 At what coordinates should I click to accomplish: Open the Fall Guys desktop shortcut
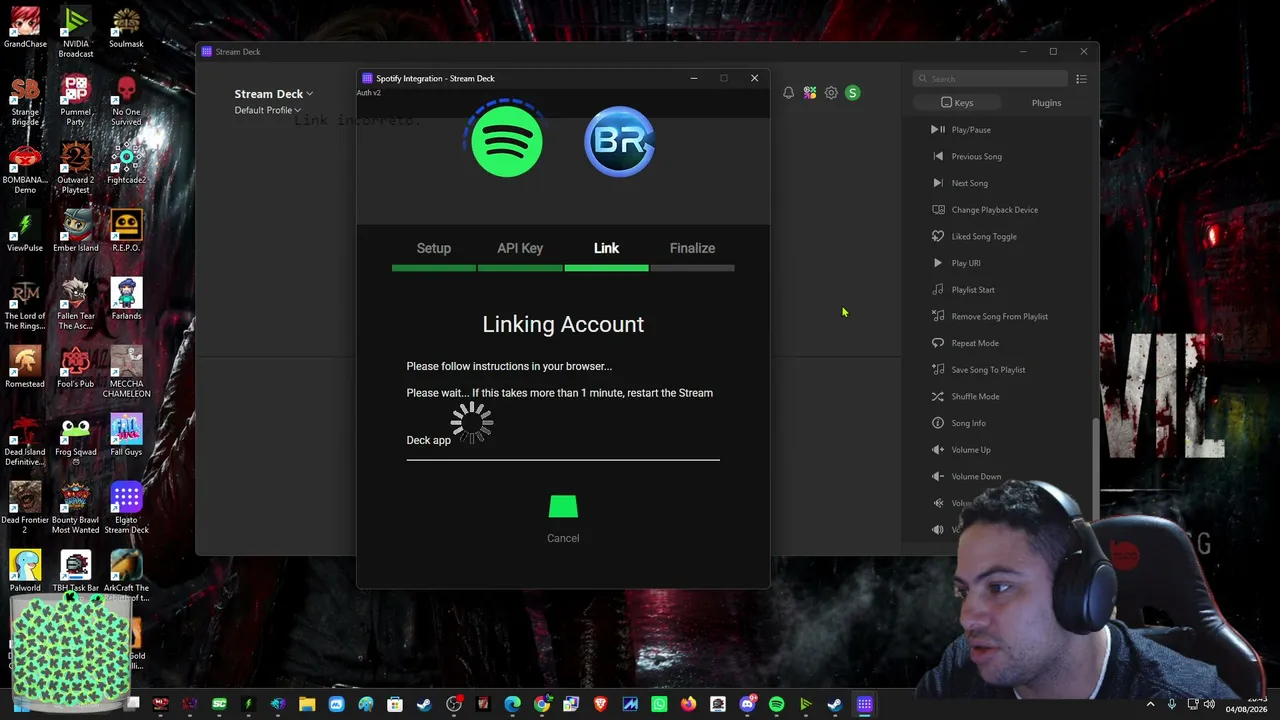pyautogui.click(x=126, y=436)
